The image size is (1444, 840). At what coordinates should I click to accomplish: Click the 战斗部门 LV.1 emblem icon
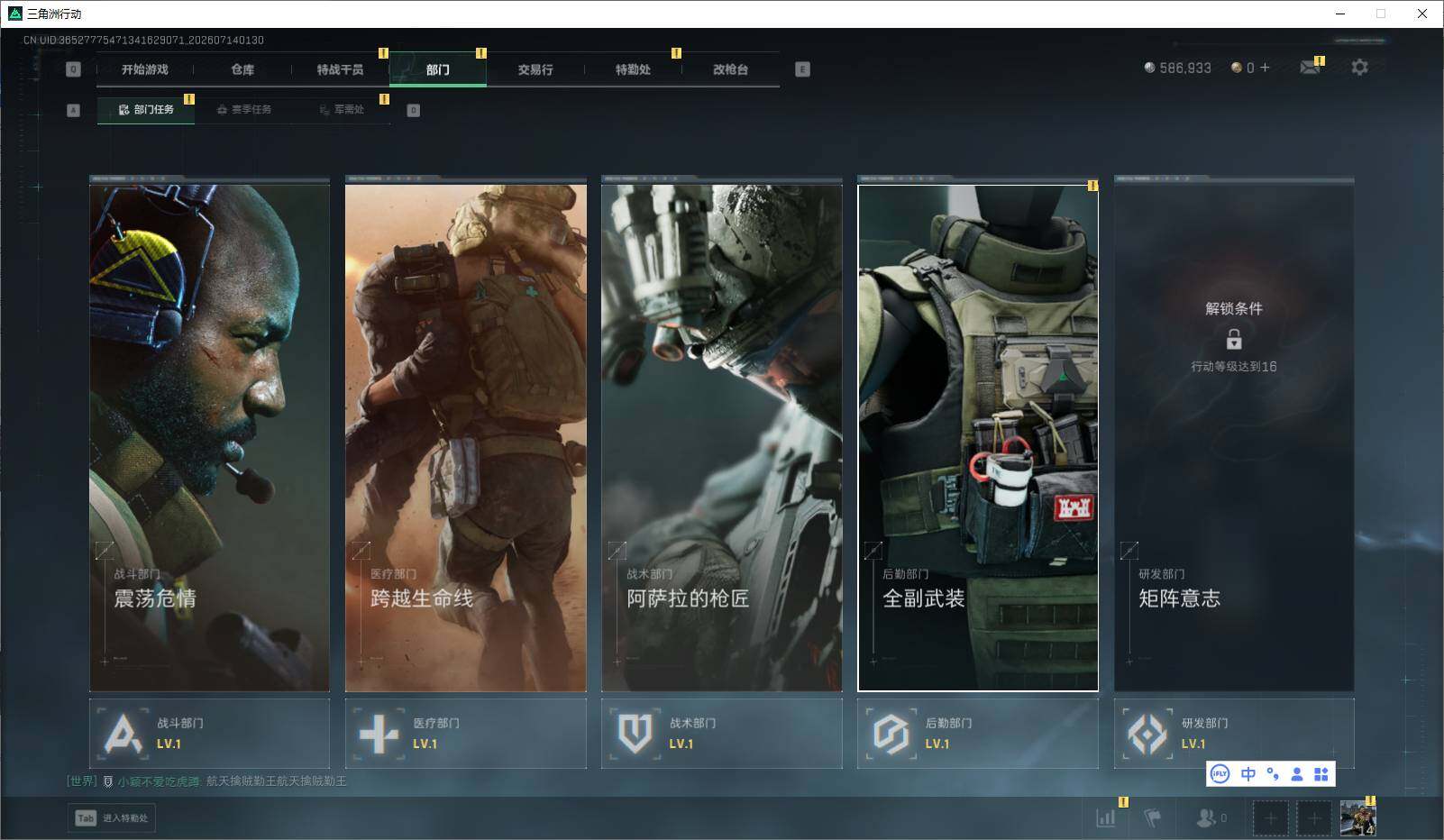(123, 733)
